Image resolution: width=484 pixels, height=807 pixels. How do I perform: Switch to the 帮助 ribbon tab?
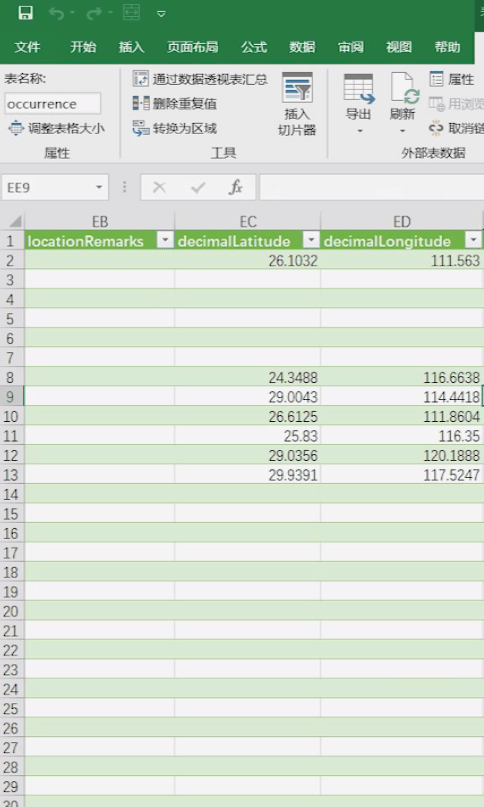tap(447, 47)
